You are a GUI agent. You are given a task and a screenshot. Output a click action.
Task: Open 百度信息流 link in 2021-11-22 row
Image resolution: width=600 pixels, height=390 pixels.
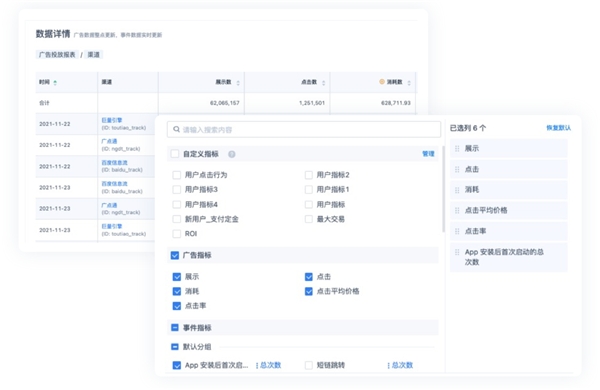tap(114, 163)
